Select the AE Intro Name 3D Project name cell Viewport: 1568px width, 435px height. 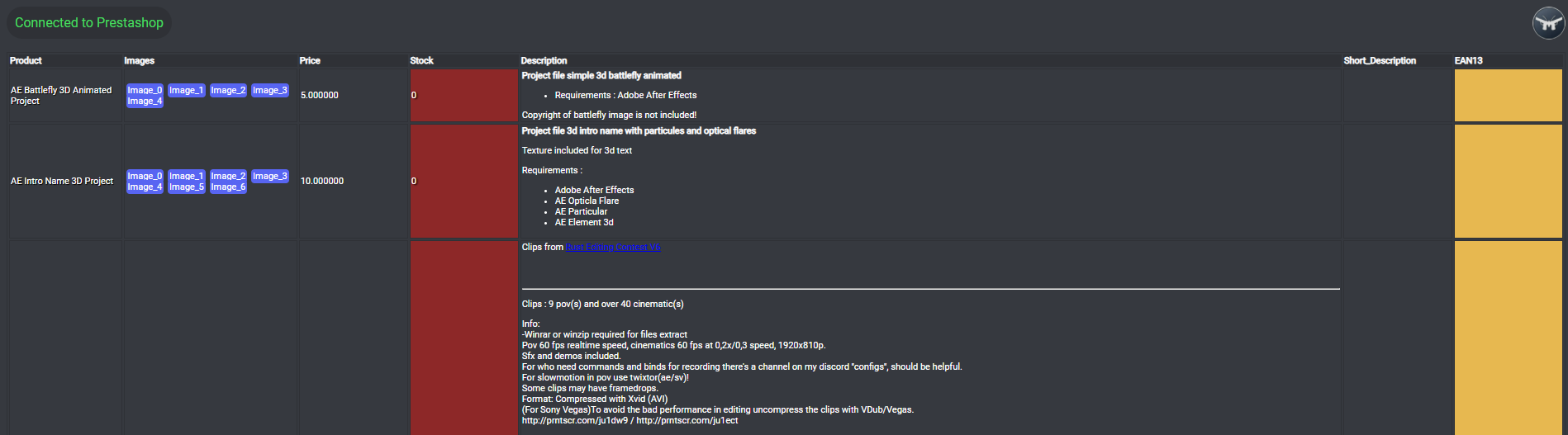pyautogui.click(x=62, y=181)
